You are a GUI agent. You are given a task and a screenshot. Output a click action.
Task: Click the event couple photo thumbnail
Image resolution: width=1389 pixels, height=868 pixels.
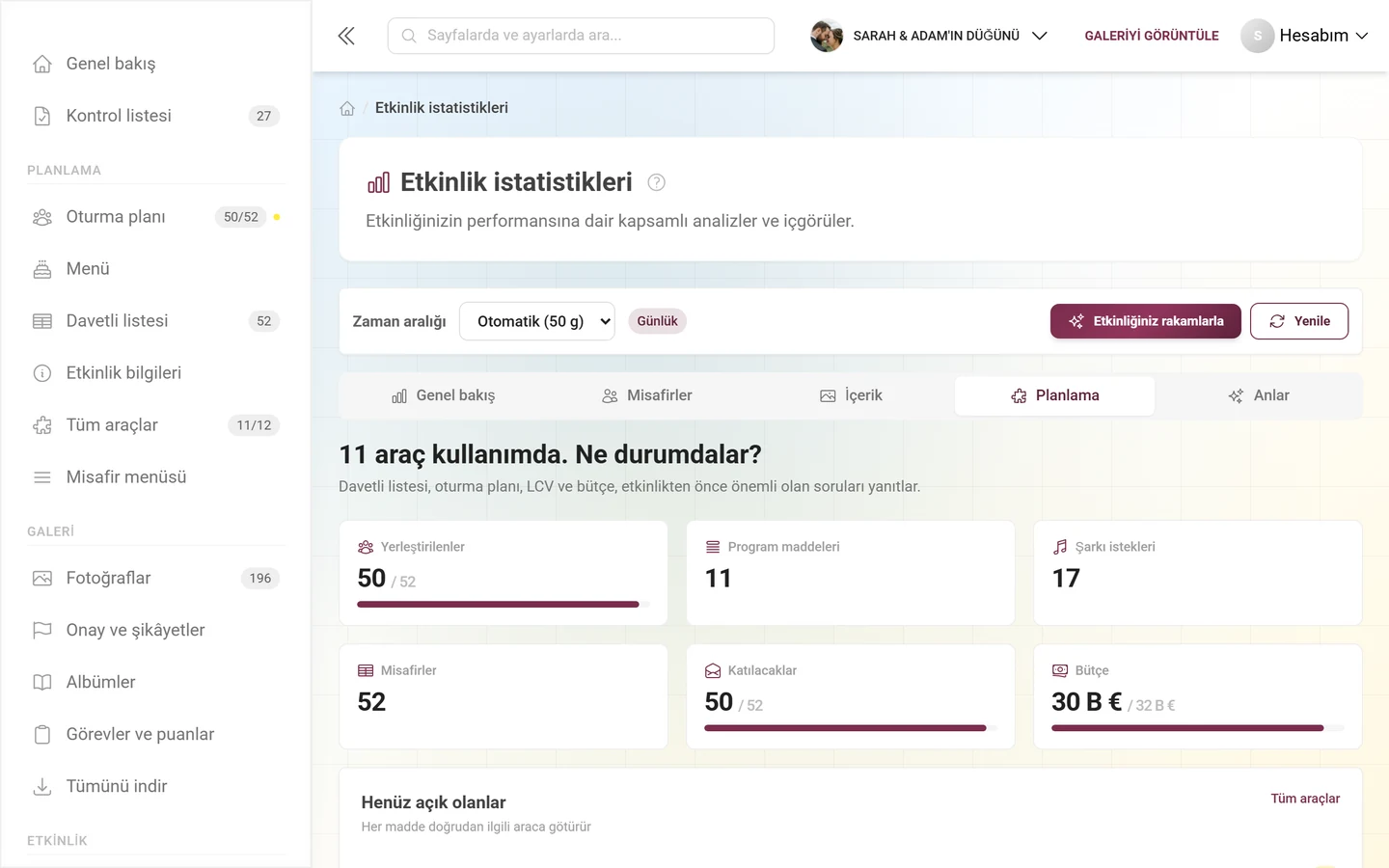pyautogui.click(x=827, y=36)
